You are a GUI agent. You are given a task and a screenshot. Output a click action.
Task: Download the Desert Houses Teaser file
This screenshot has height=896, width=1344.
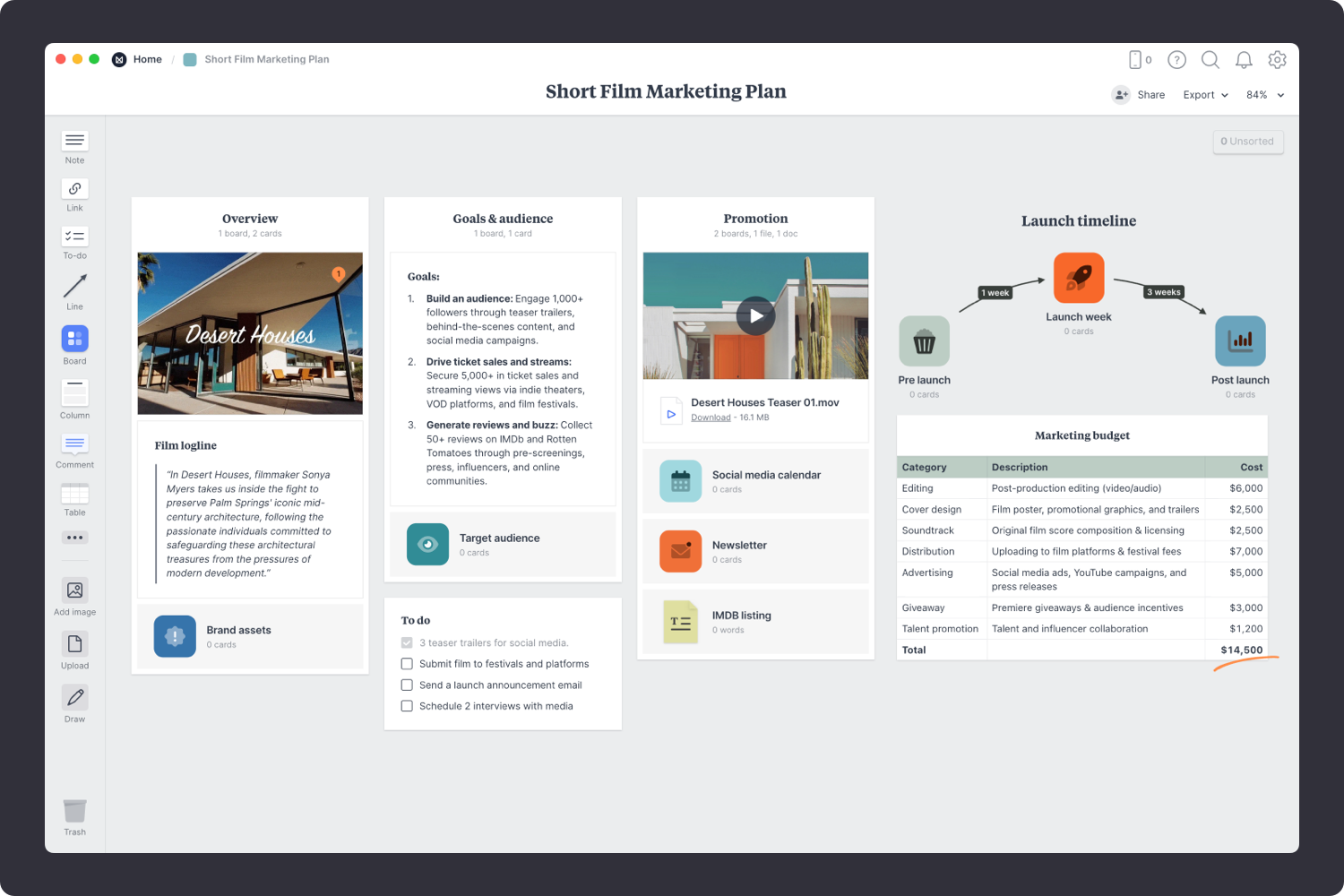pyautogui.click(x=711, y=418)
